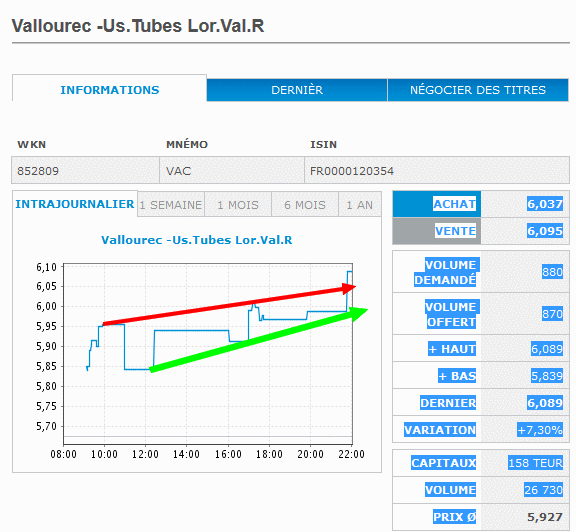
Task: Click the 12:00 time axis label
Action: (x=145, y=454)
